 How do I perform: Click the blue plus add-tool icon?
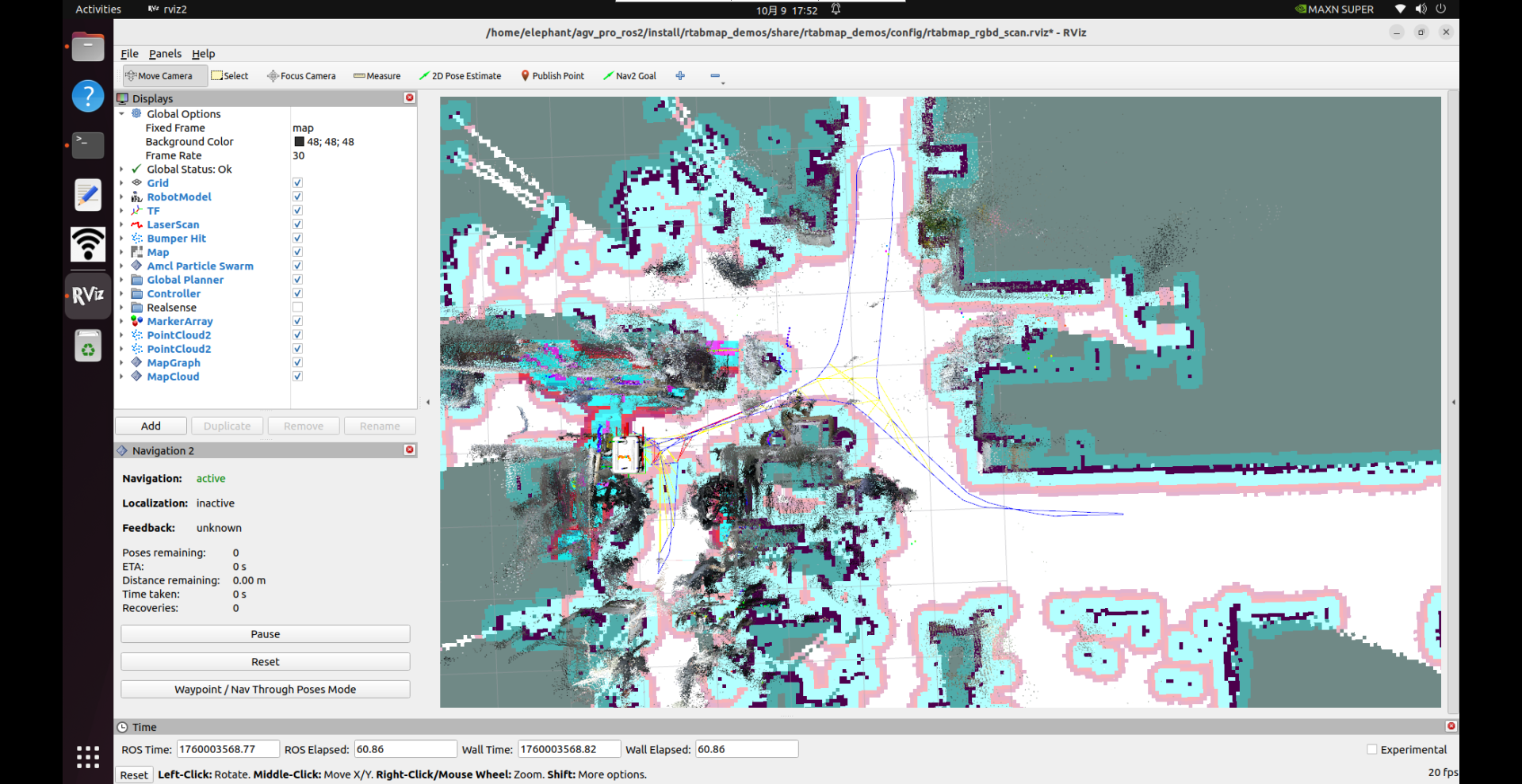[x=680, y=76]
